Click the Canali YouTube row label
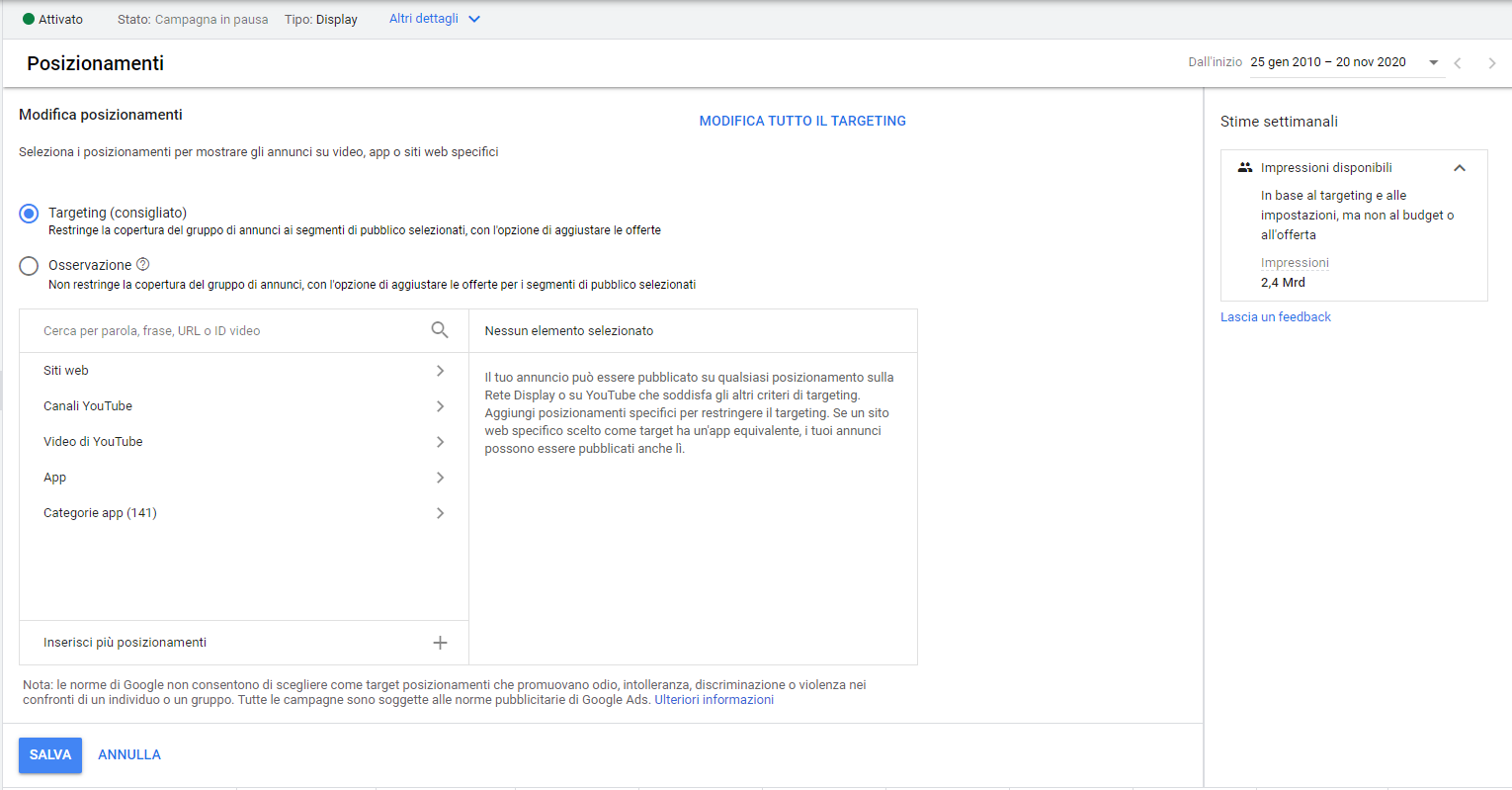 (x=88, y=406)
